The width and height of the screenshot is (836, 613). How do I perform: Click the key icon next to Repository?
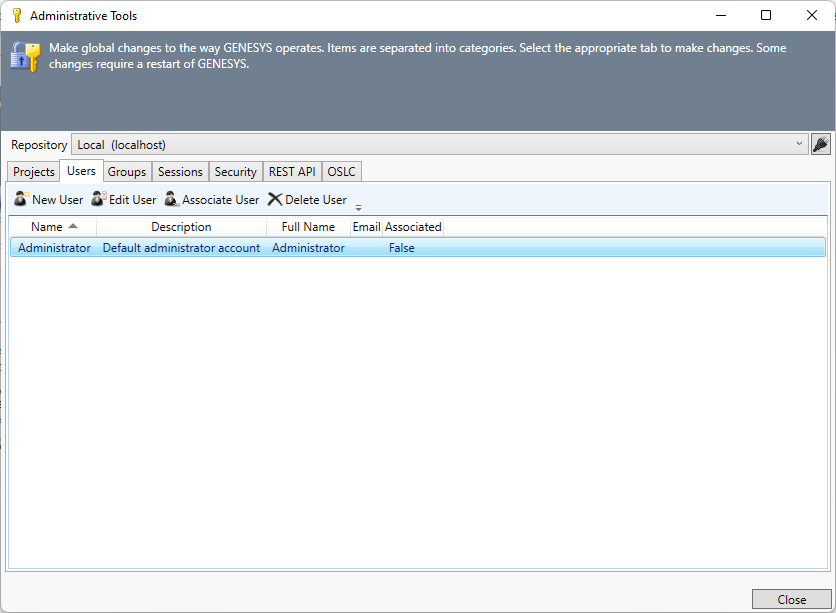click(820, 144)
